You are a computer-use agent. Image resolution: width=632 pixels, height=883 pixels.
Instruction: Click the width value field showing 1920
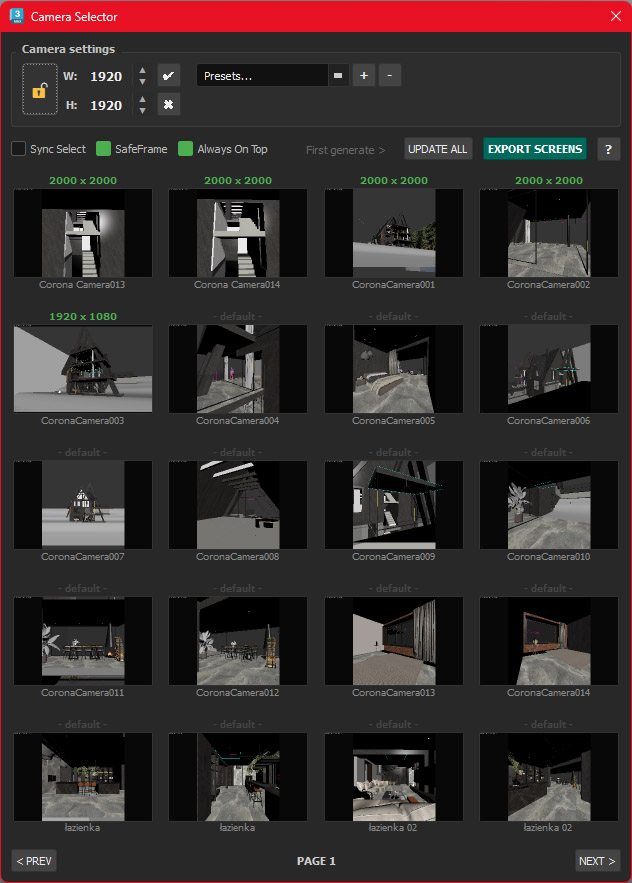106,77
